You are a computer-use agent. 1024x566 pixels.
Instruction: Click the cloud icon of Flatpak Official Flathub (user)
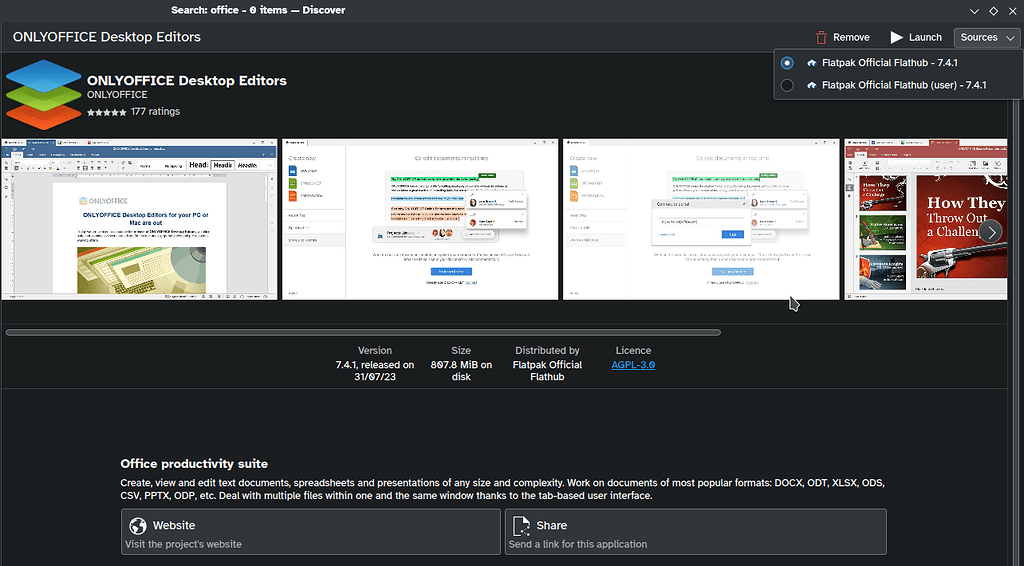coord(812,85)
